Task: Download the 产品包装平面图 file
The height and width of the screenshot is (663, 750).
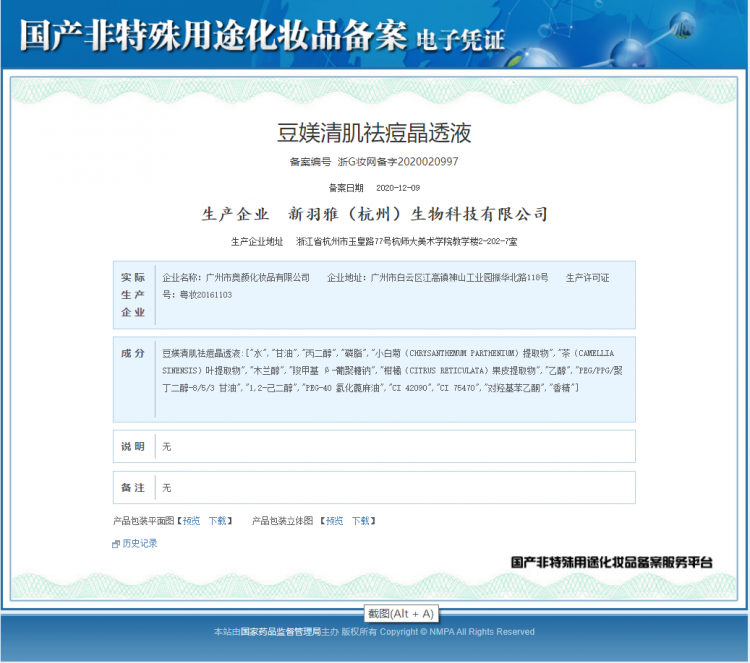Action: (x=217, y=521)
